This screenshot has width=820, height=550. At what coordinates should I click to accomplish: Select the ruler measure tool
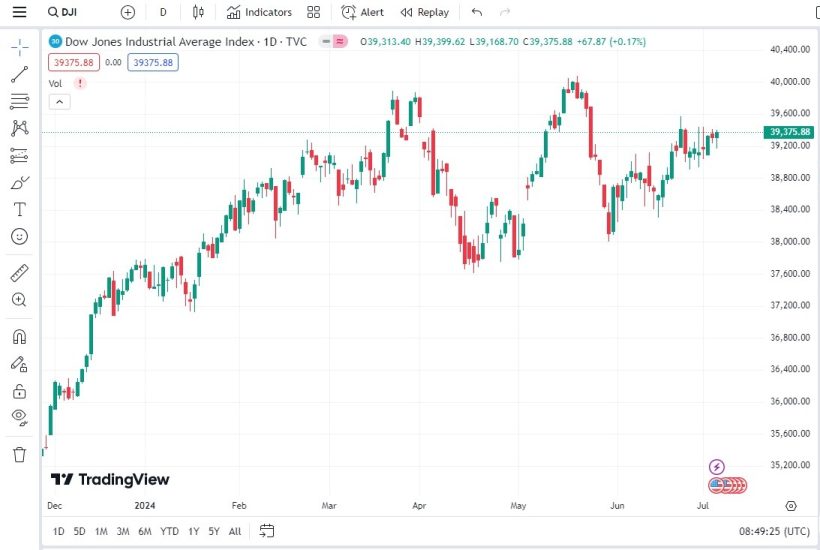tap(19, 273)
